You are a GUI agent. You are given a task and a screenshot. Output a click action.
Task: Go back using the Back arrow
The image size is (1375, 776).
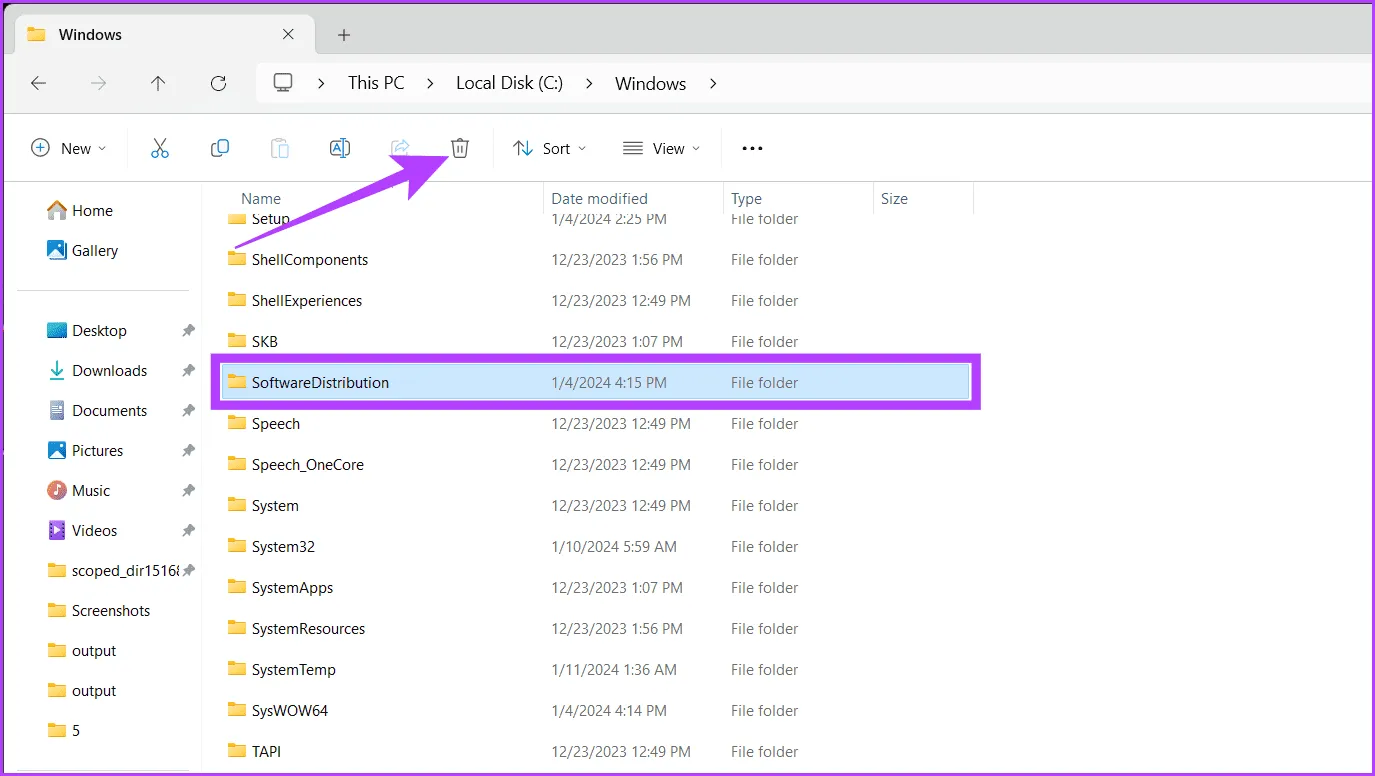(x=39, y=83)
